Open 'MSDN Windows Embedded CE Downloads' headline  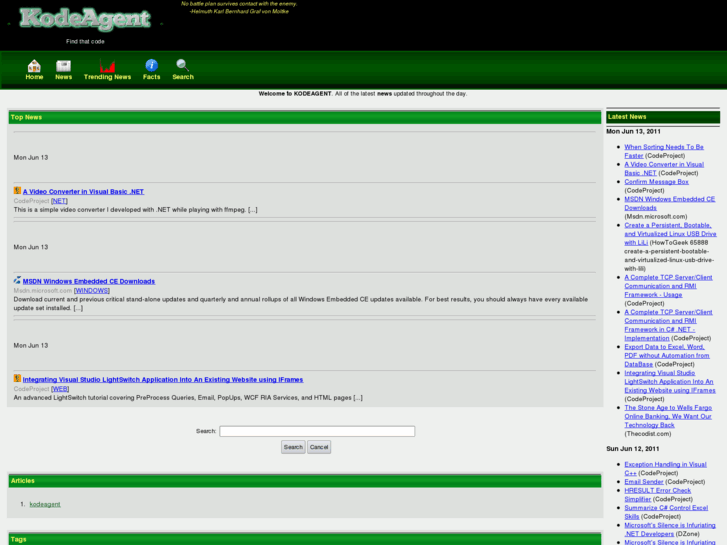click(89, 282)
